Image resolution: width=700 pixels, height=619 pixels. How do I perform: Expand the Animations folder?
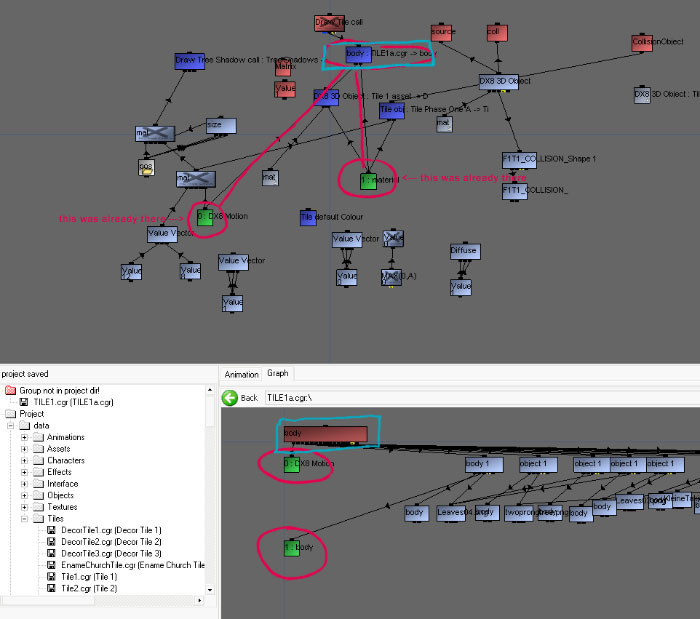[24, 437]
